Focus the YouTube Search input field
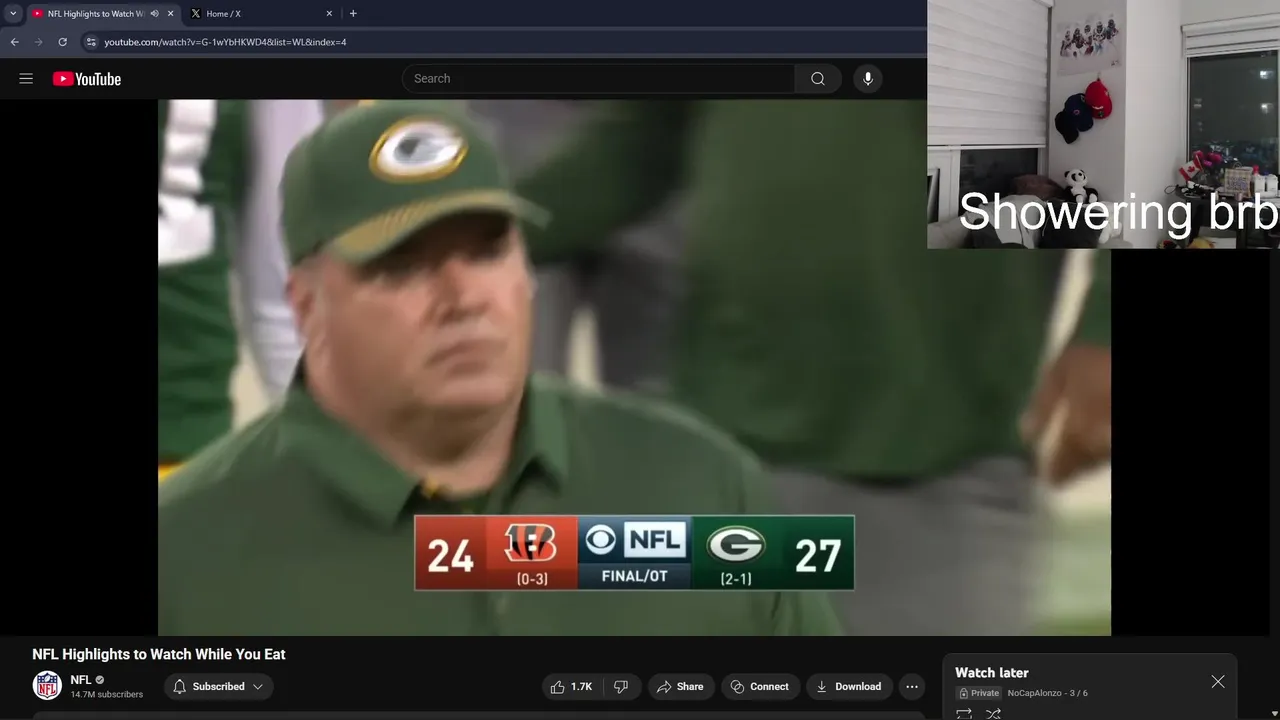1280x720 pixels. (598, 79)
